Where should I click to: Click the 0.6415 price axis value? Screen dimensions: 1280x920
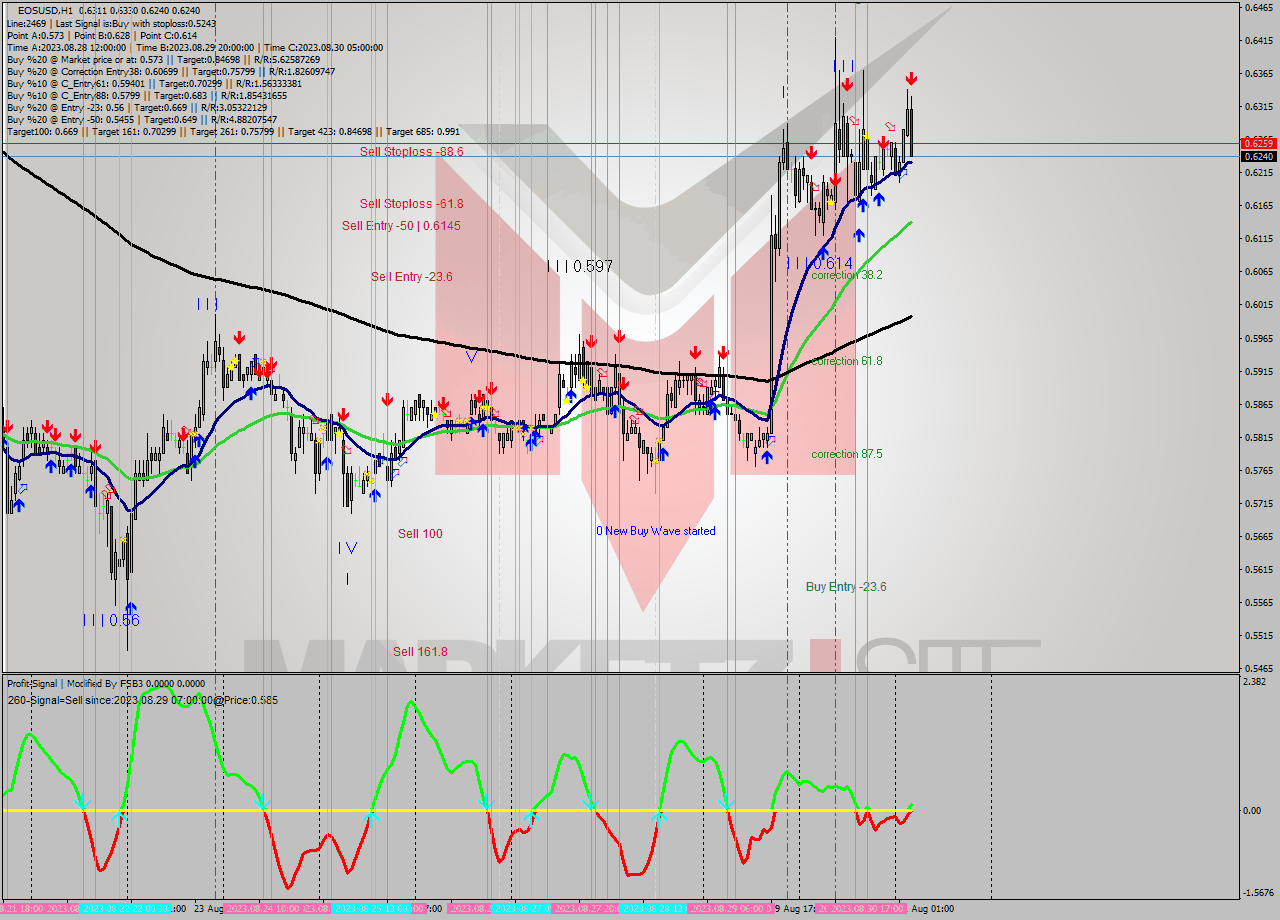[1259, 40]
